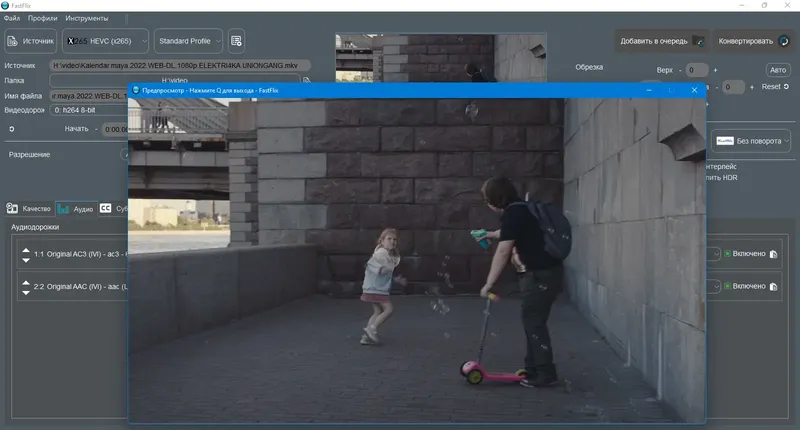Open the dropdown arrow on the AAC track row
Viewport: 800px width, 430px height.
716,286
